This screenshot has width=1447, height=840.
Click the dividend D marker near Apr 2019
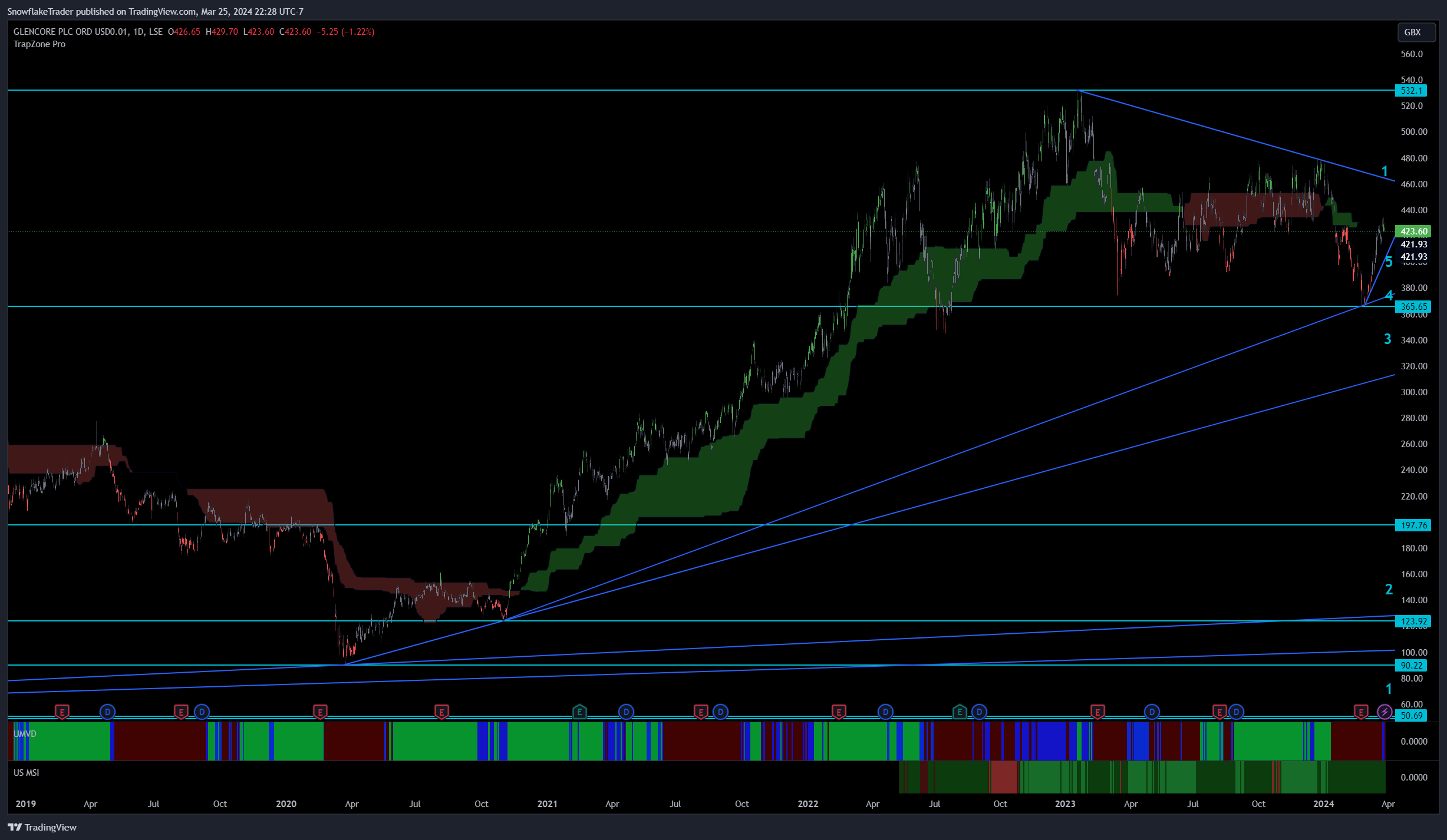click(x=107, y=712)
